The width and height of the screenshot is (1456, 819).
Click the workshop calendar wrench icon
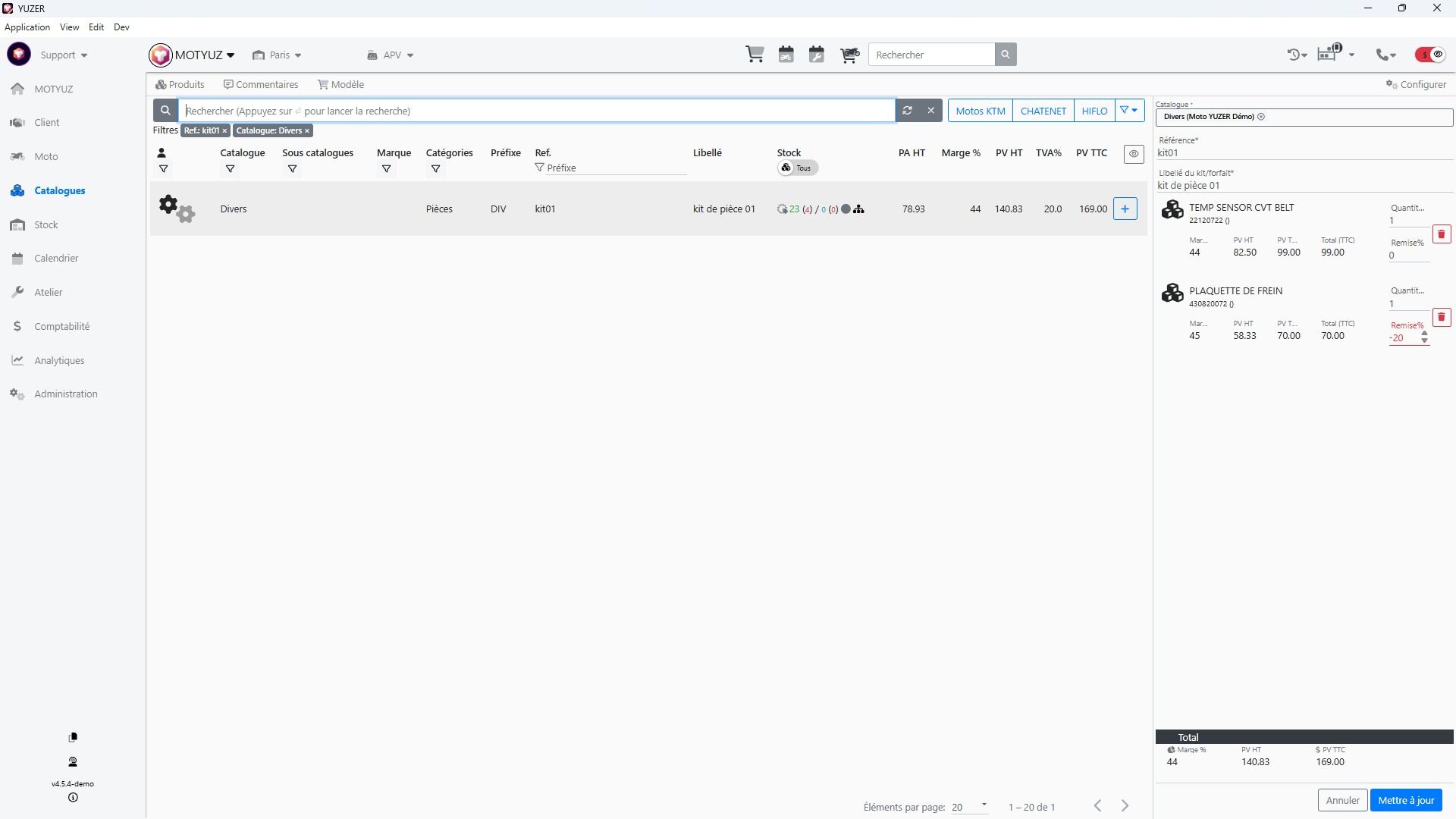(817, 55)
